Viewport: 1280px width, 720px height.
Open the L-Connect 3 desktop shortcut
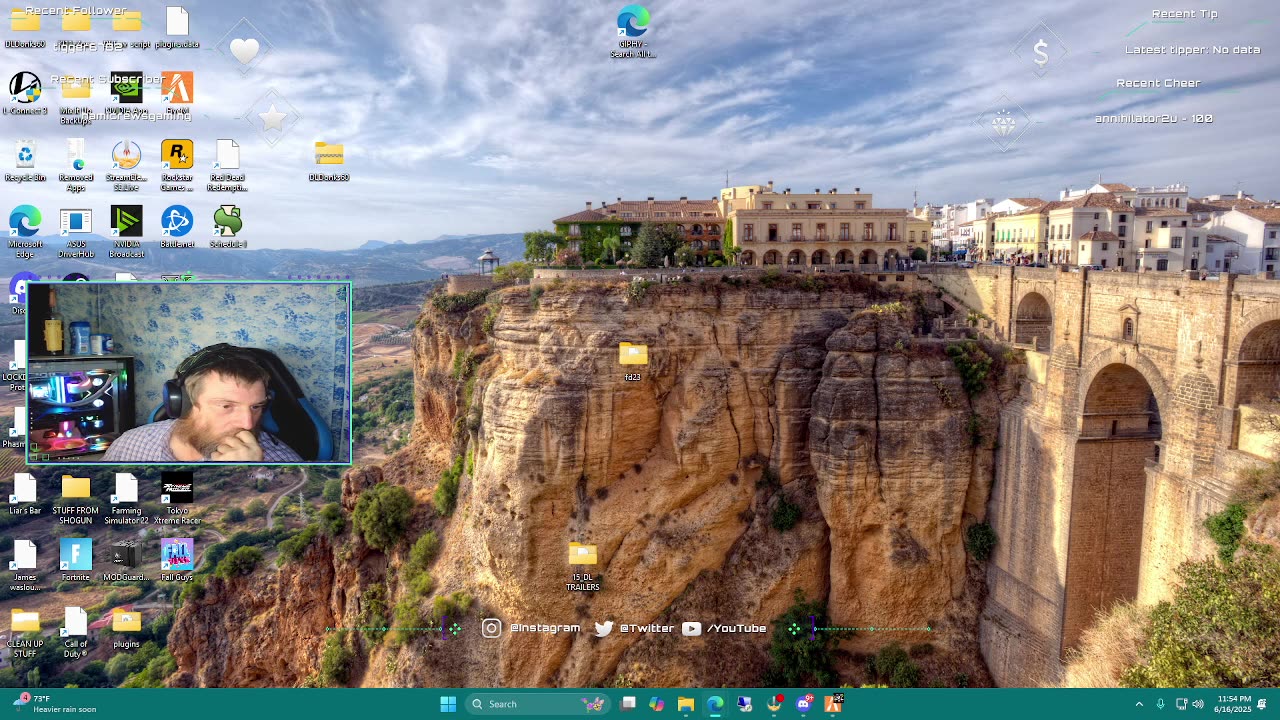(x=25, y=93)
